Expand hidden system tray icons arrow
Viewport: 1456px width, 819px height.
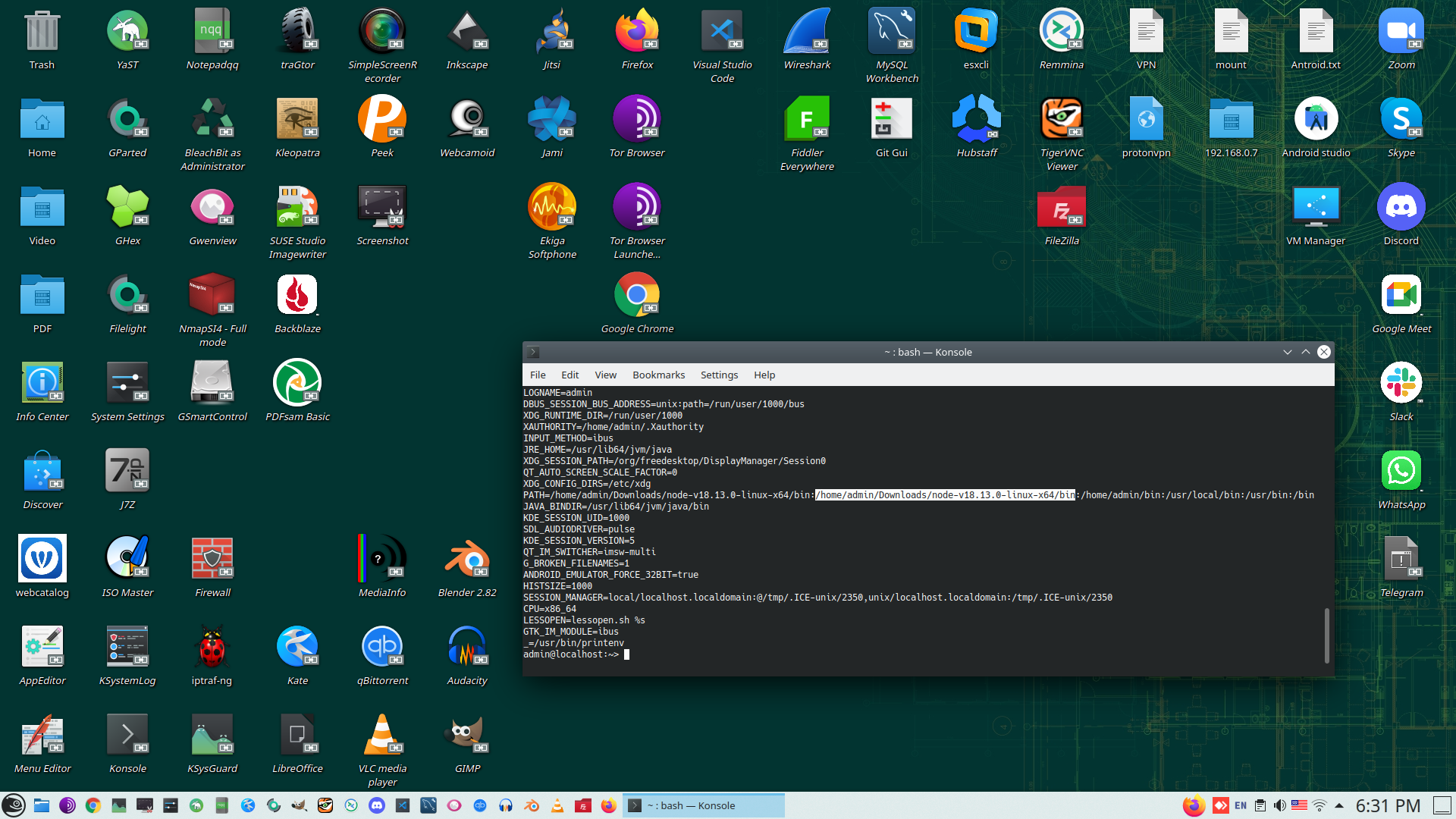click(x=1339, y=805)
